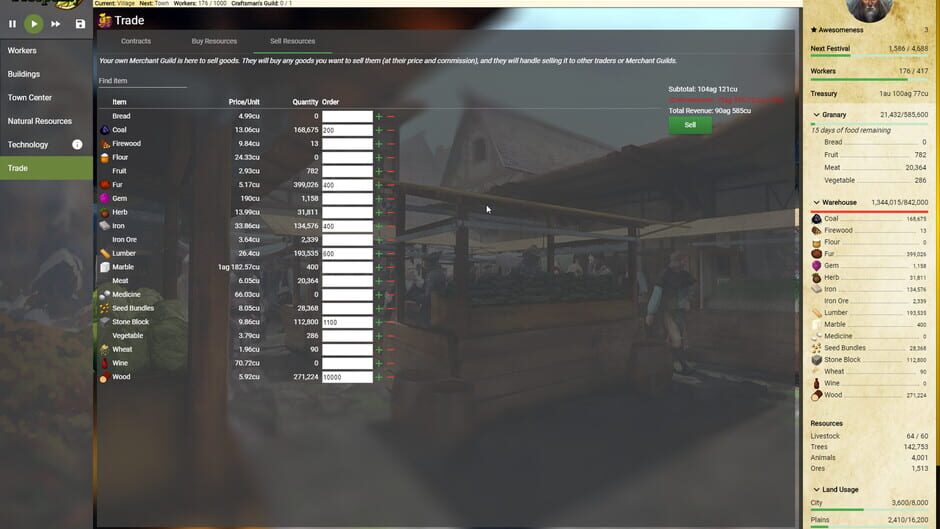940x529 pixels.
Task: Select the Sell Resources tab
Action: click(293, 41)
